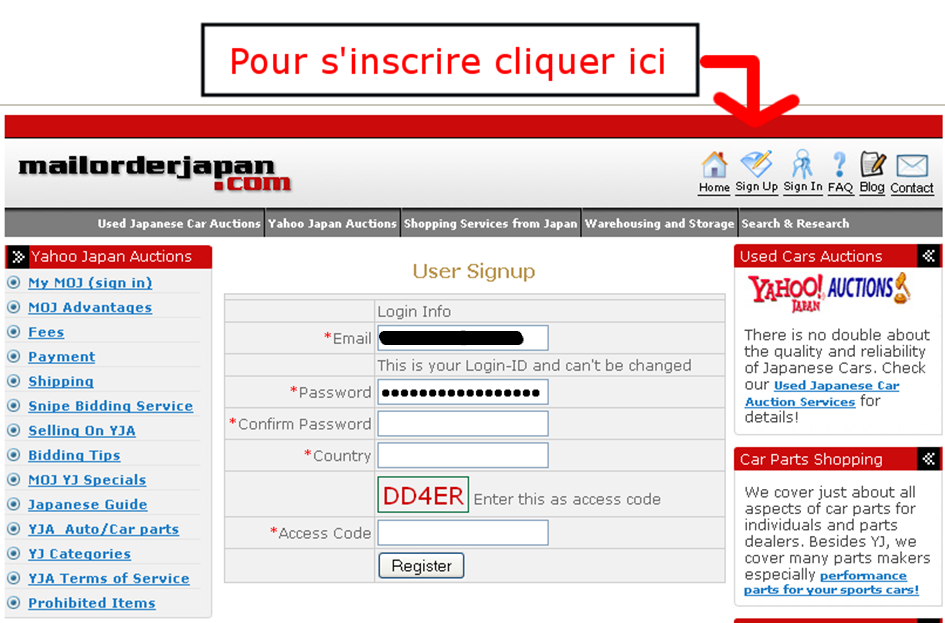This screenshot has width=945, height=623.
Task: Click the Yahoo Japan Auctions logo image
Action: pos(829,292)
